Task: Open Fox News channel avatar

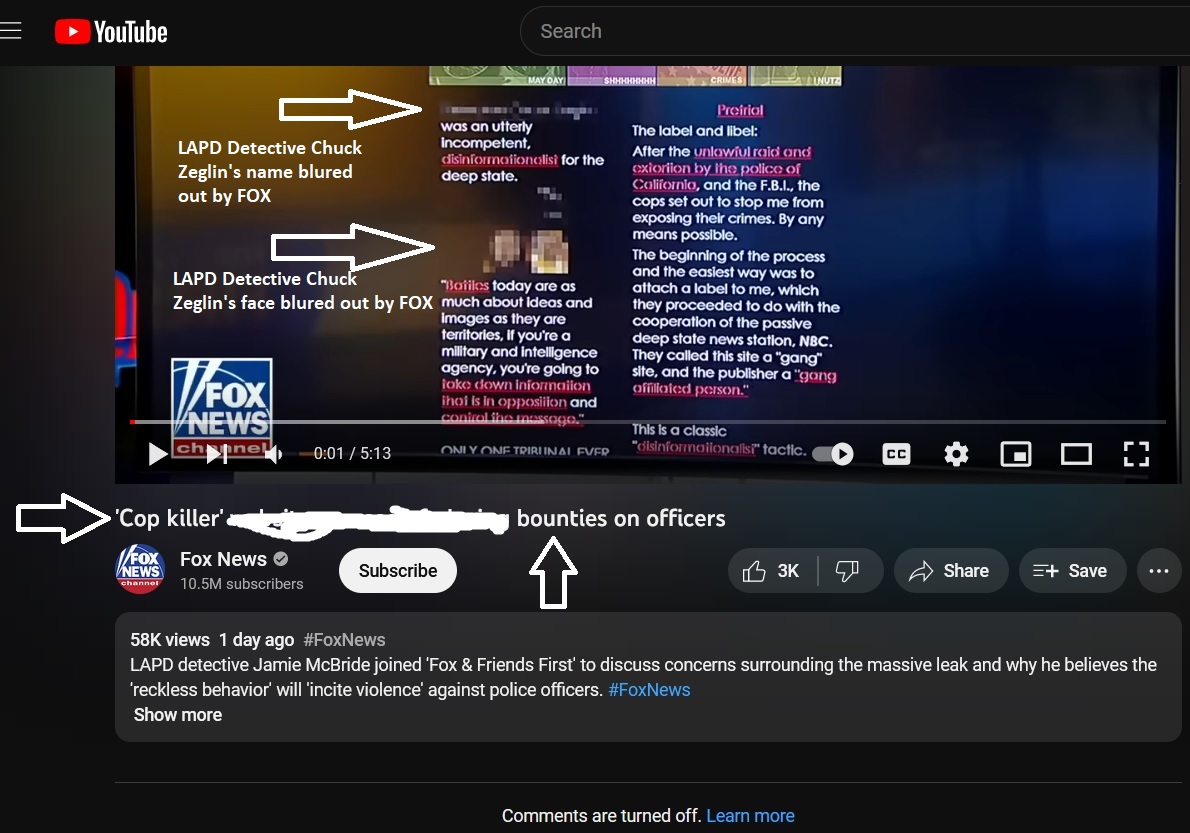Action: click(140, 569)
